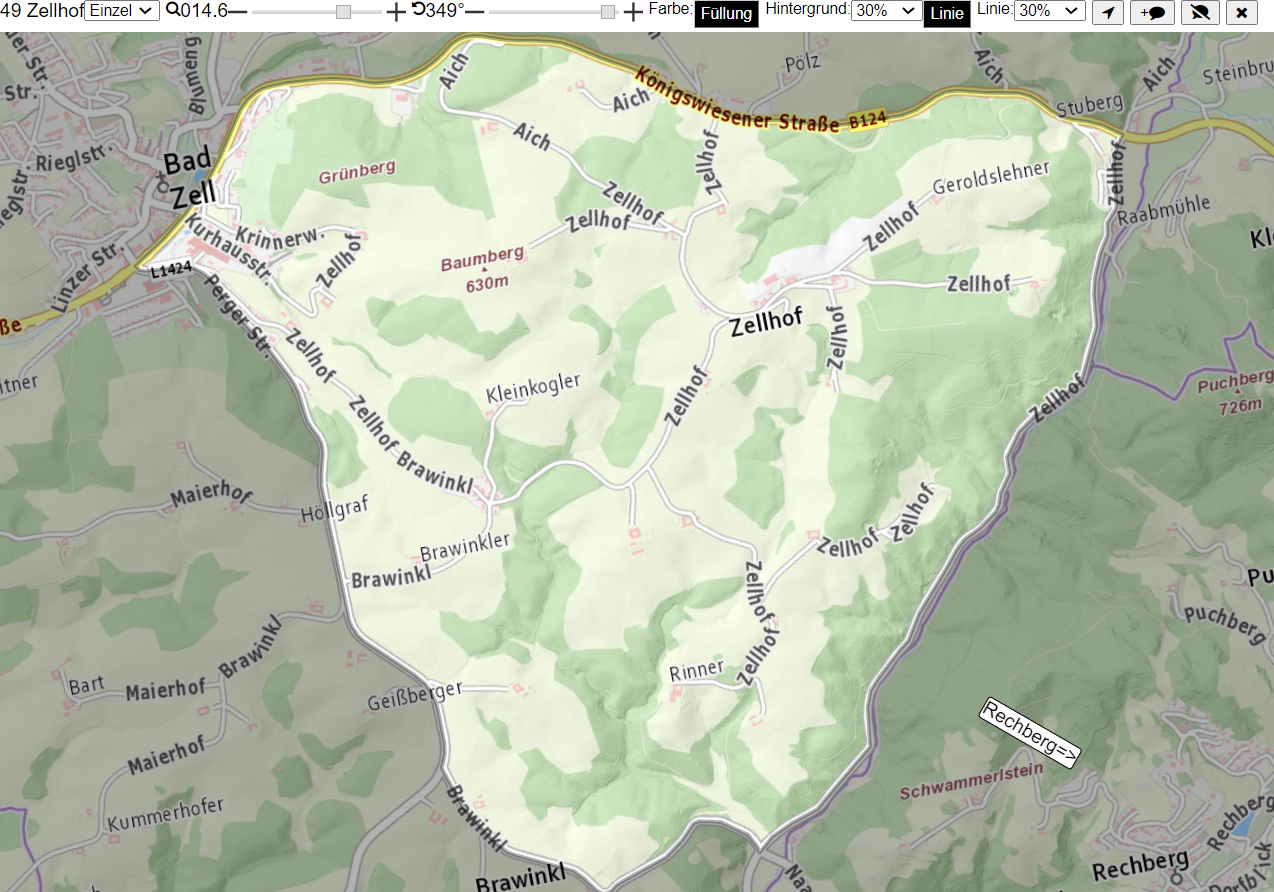
Task: Increase rotation with the plus button
Action: point(633,12)
